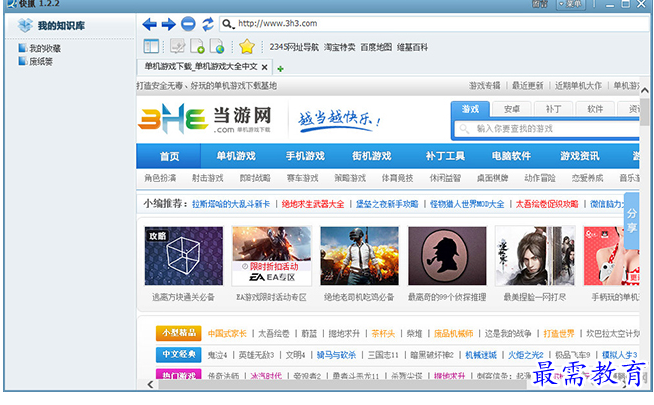Open 首页 in the blue navigation bar
Image resolution: width=654 pixels, height=405 pixels.
pos(169,156)
